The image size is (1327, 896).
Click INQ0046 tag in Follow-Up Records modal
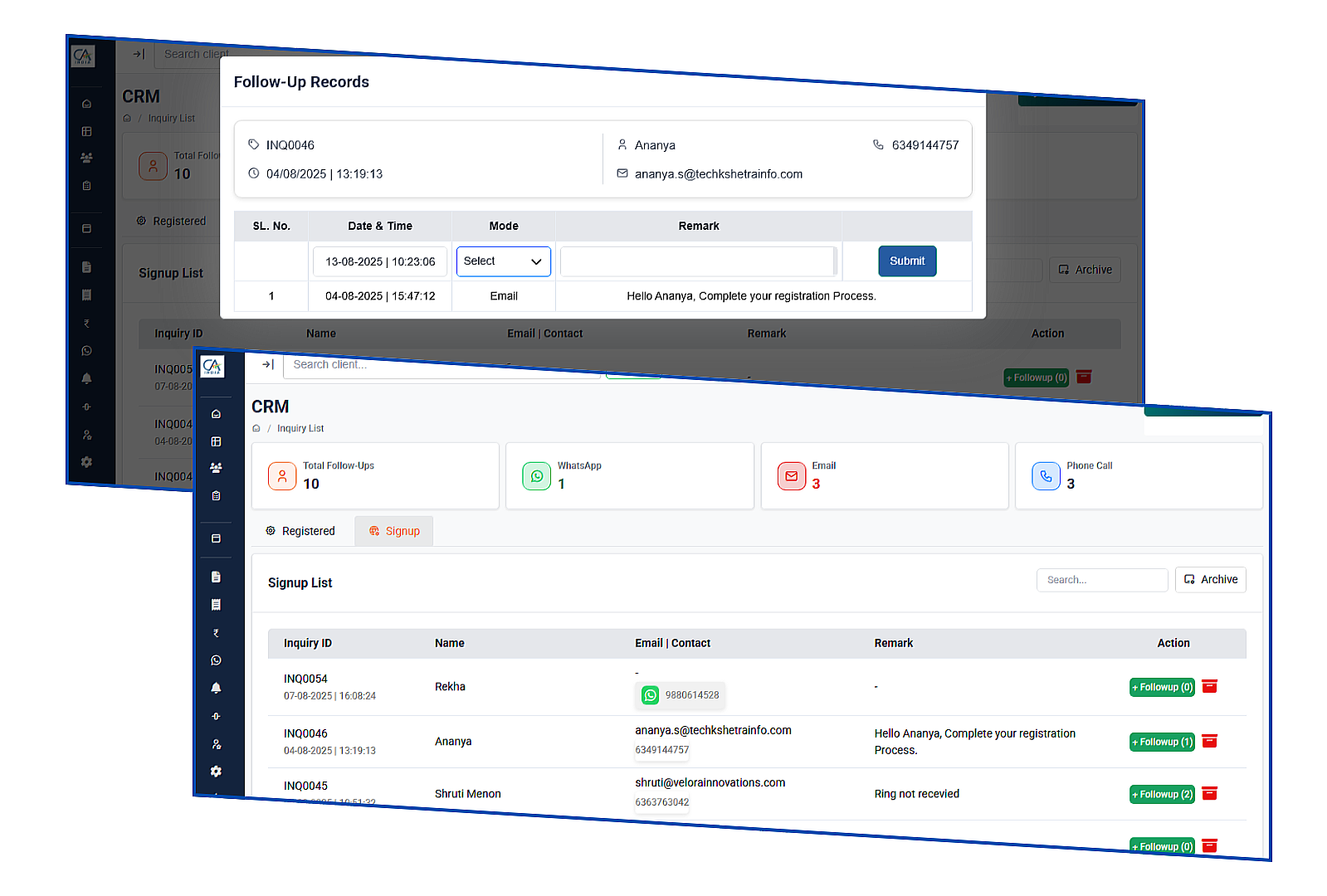(x=290, y=145)
